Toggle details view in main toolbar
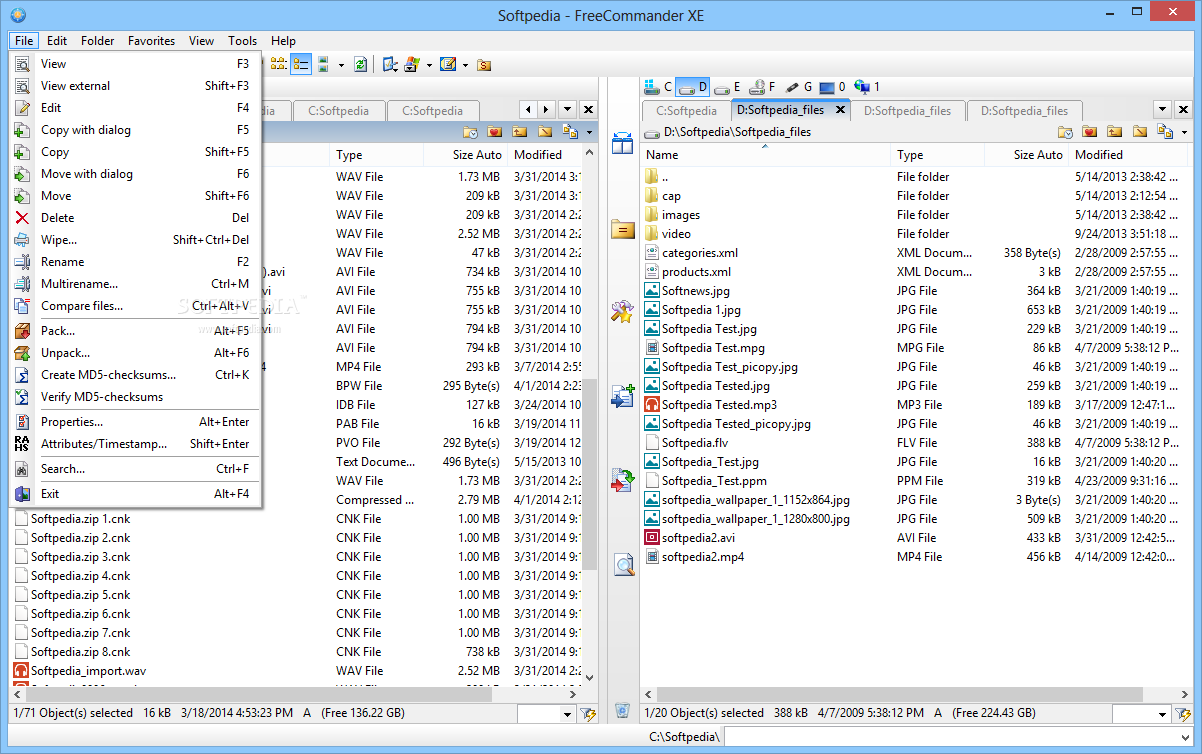The height and width of the screenshot is (754, 1202). (301, 64)
